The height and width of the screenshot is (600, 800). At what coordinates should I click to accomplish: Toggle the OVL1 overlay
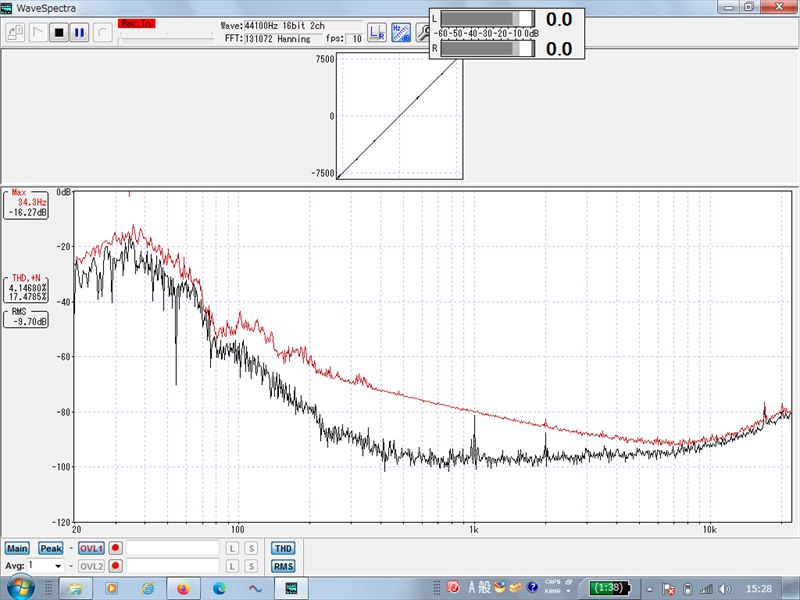[91, 548]
